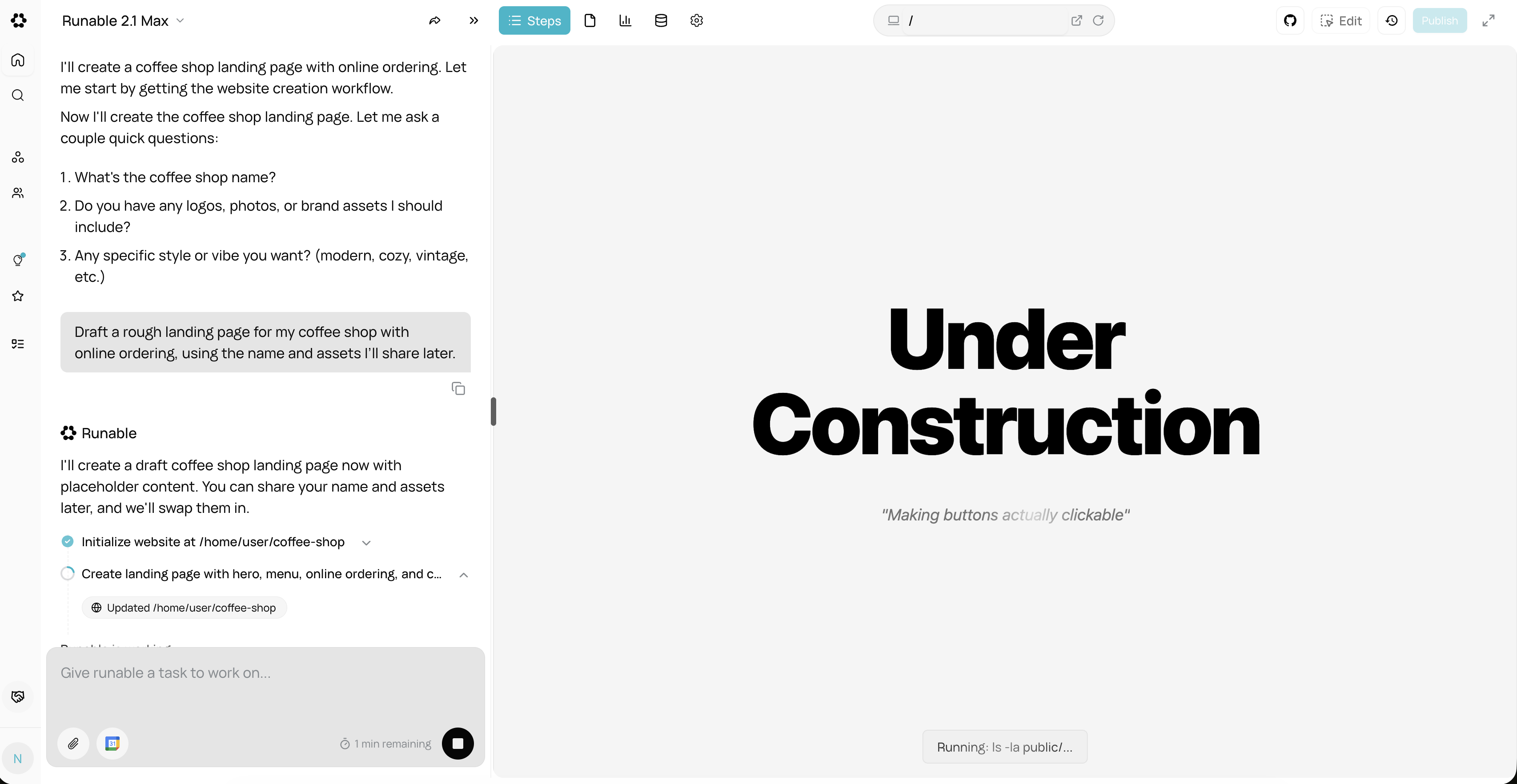Click the version history clock icon

pyautogui.click(x=1392, y=20)
